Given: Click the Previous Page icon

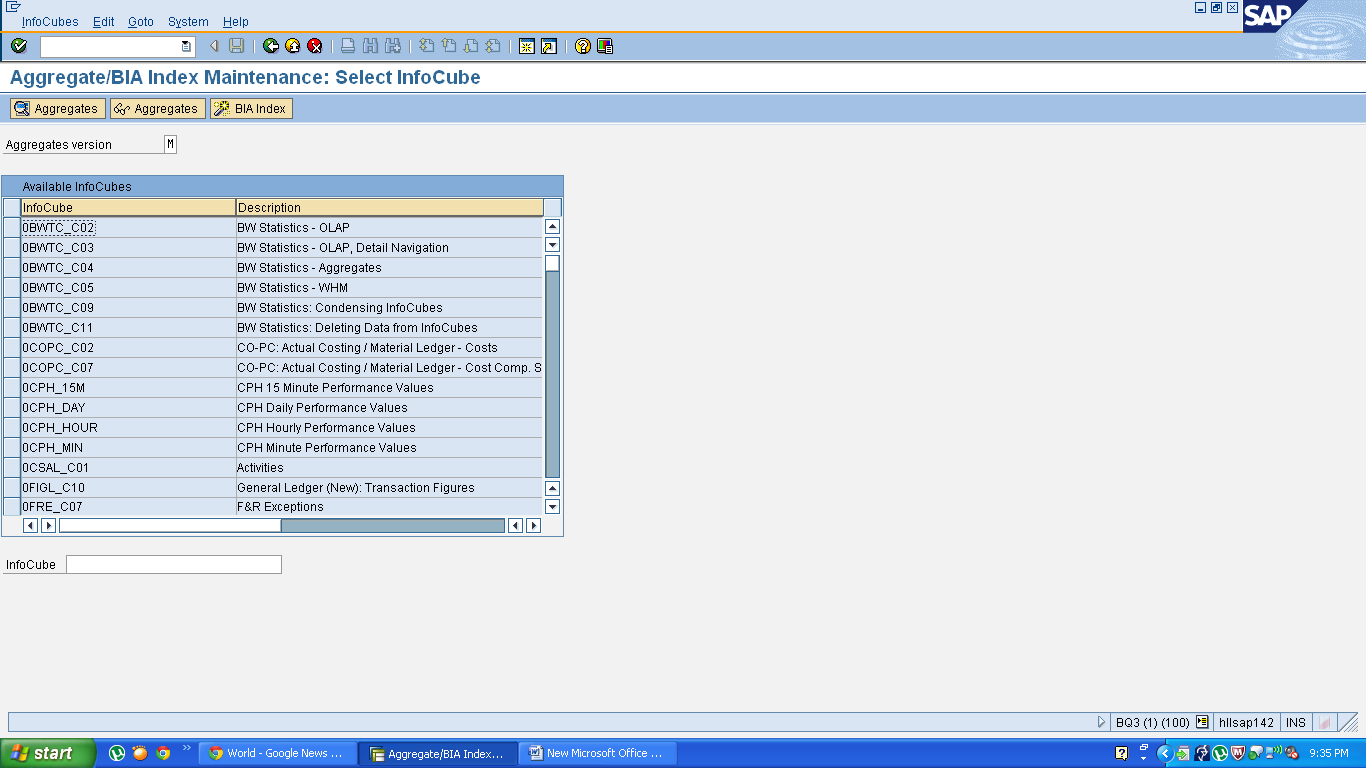Looking at the screenshot, I should point(448,46).
